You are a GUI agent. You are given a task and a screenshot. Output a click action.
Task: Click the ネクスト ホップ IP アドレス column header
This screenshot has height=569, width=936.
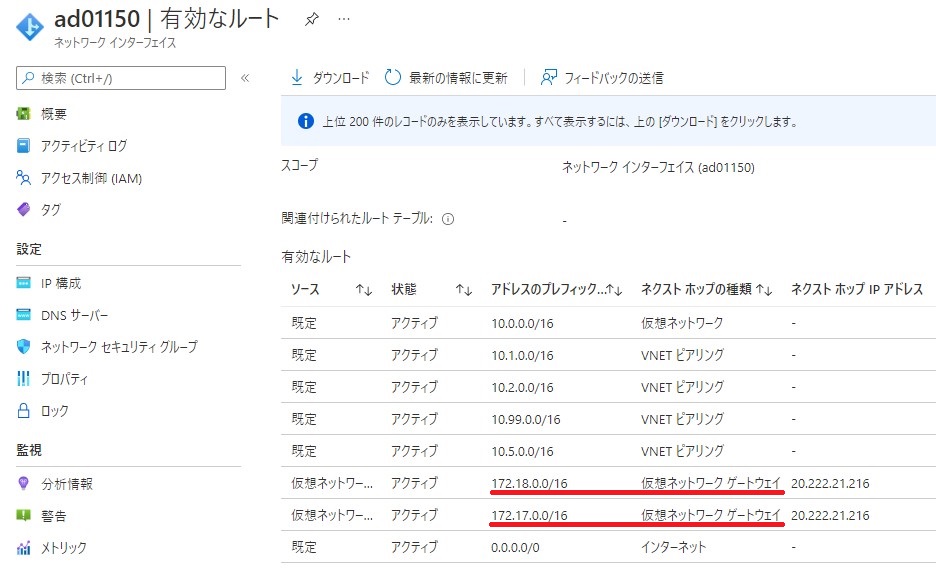[x=857, y=290]
